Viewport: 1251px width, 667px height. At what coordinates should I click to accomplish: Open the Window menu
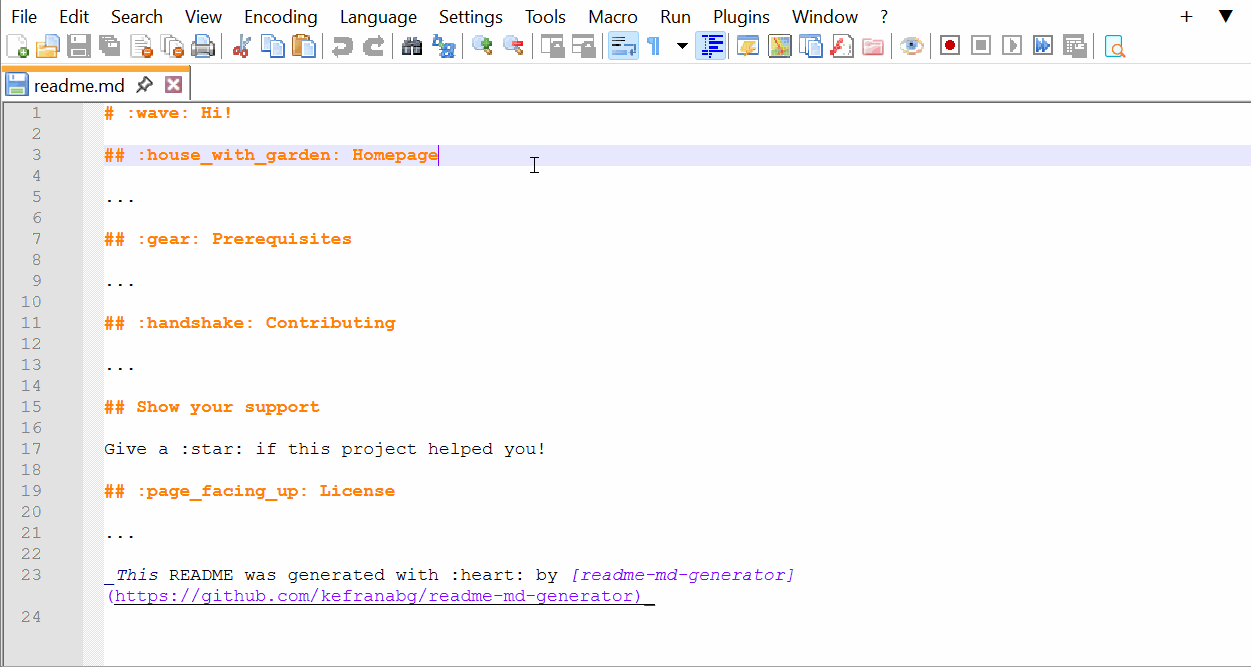pos(825,17)
